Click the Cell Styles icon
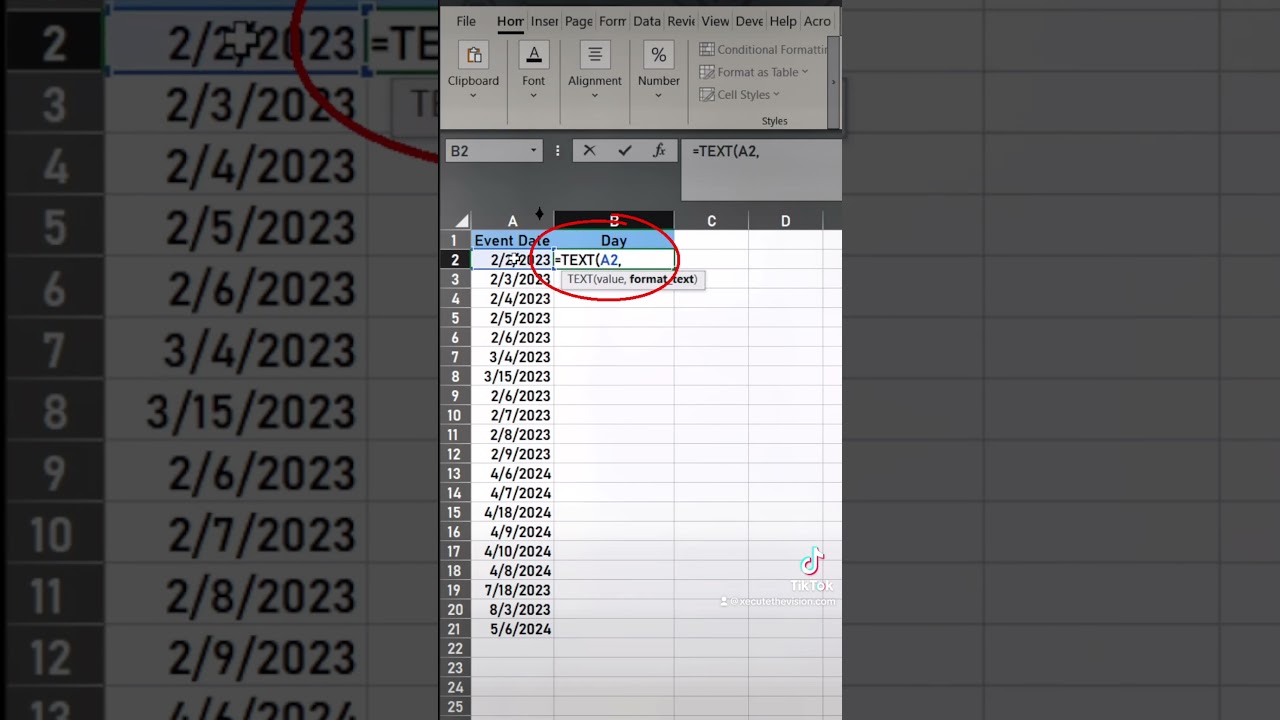 pos(707,94)
